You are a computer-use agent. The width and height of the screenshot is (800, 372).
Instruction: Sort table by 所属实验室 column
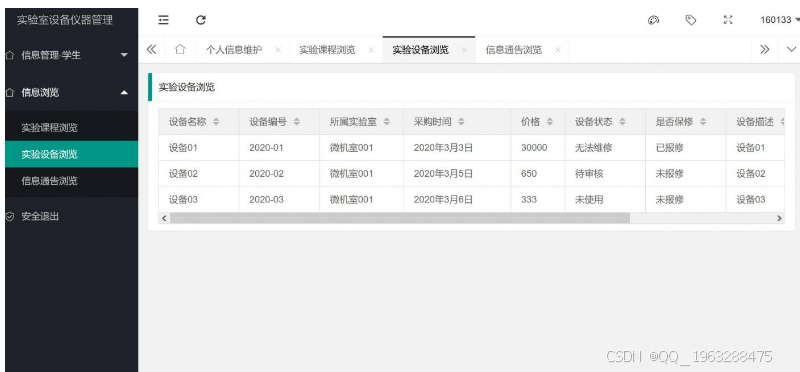387,122
